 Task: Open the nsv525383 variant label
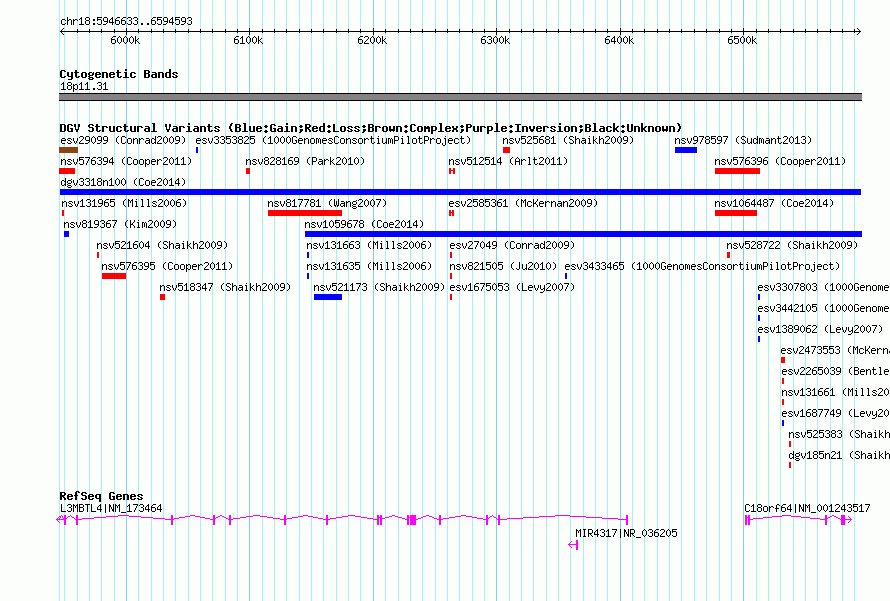(839, 434)
